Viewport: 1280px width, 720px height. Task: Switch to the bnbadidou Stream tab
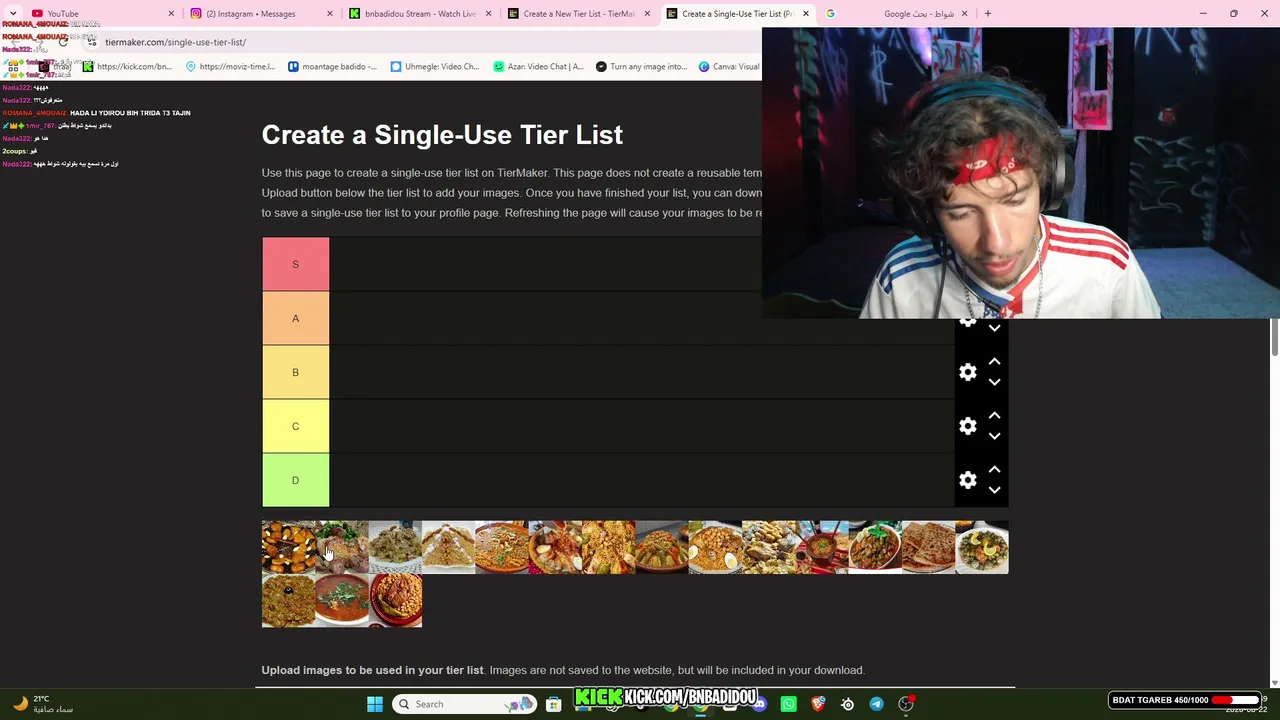tap(418, 14)
